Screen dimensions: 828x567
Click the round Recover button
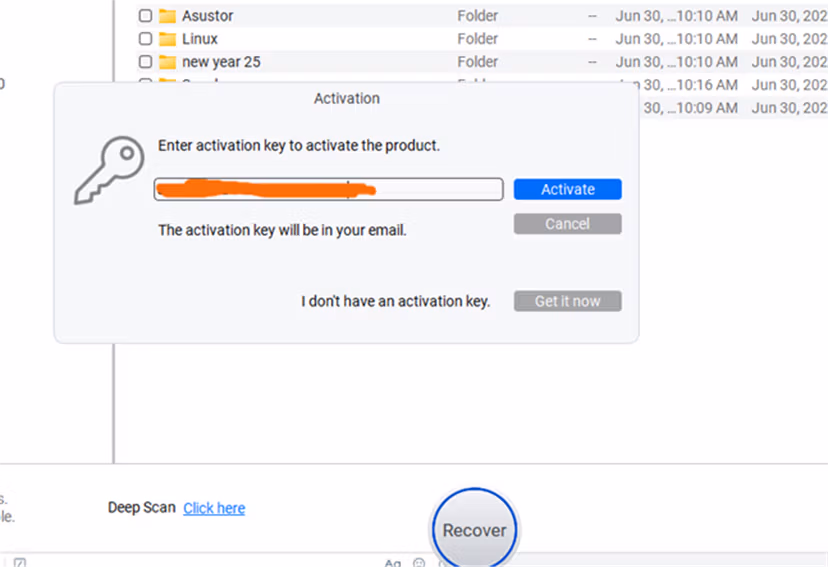[474, 530]
